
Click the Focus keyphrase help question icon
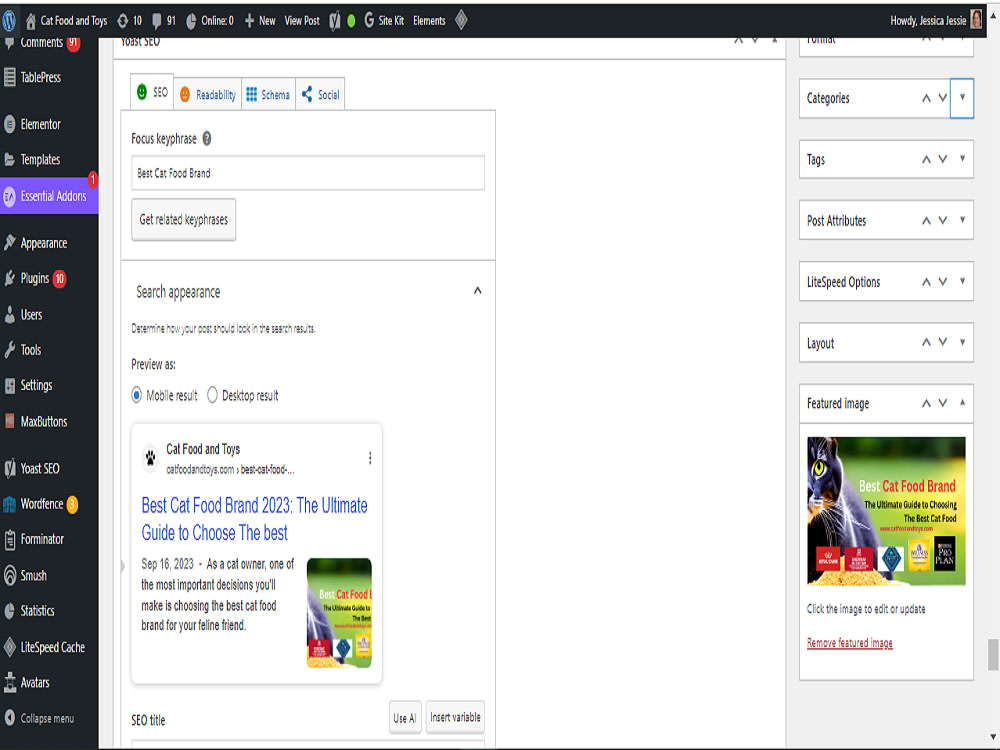[x=207, y=138]
